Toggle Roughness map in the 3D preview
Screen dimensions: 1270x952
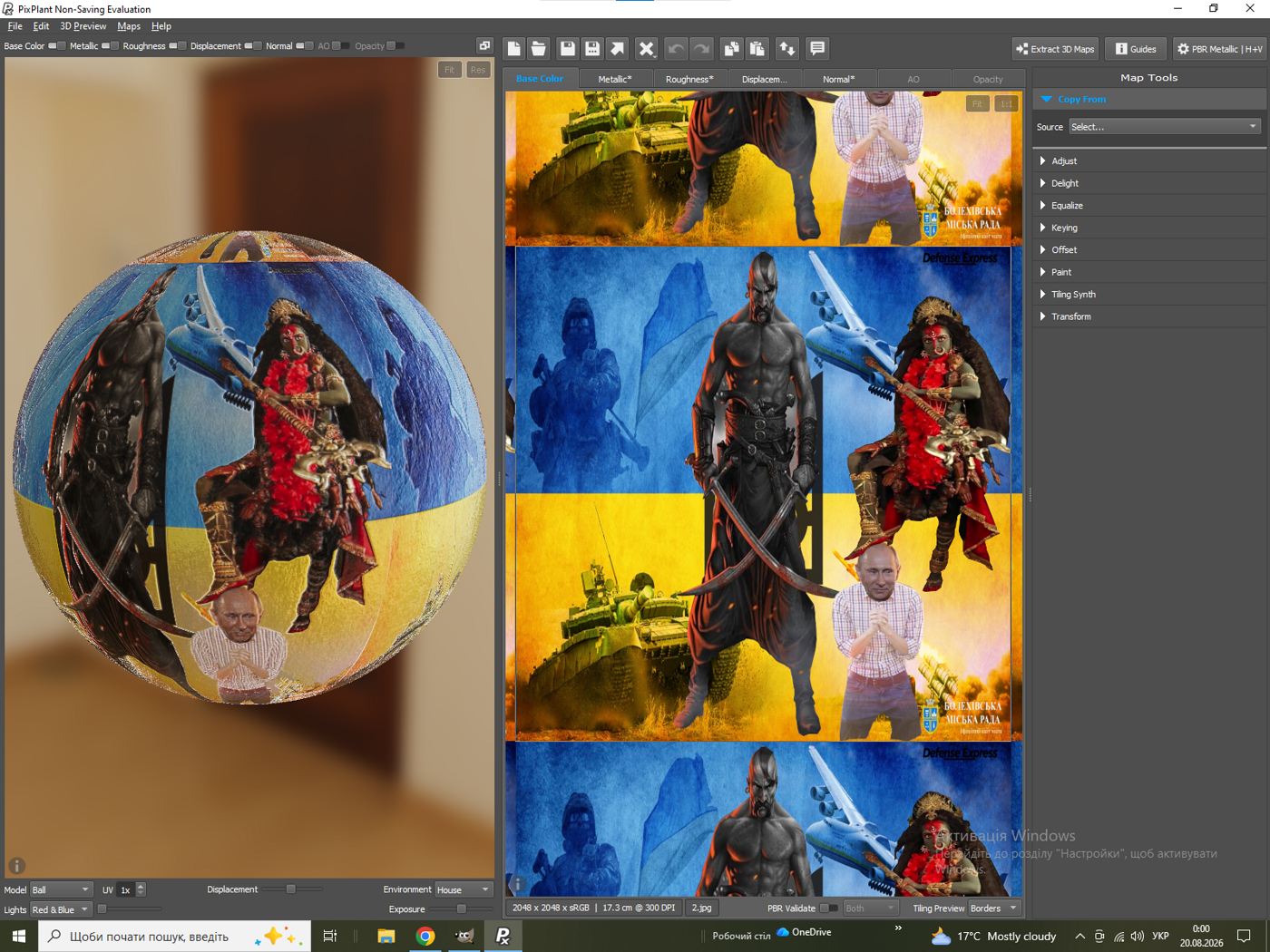[177, 46]
